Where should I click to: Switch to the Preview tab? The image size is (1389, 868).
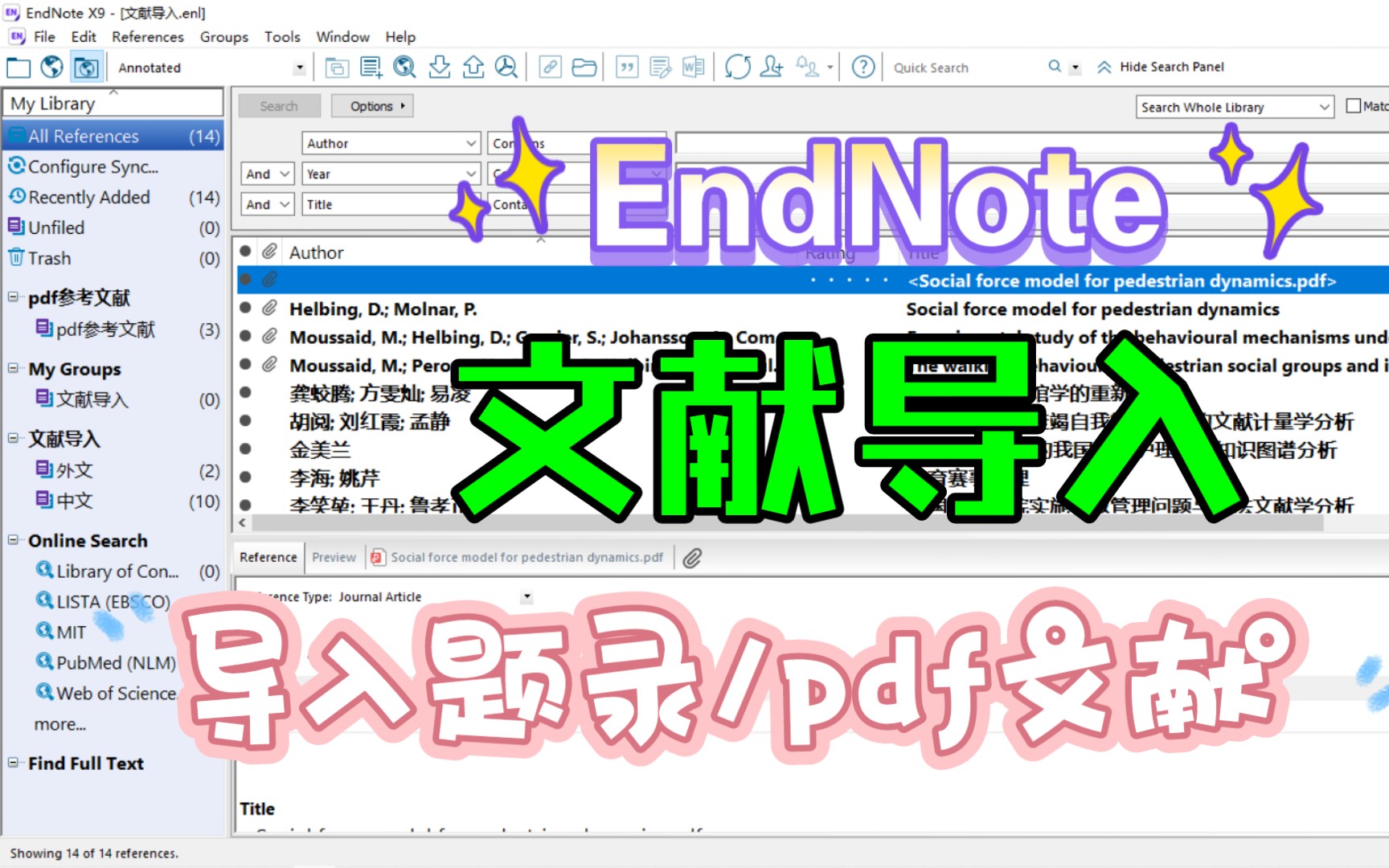(334, 558)
